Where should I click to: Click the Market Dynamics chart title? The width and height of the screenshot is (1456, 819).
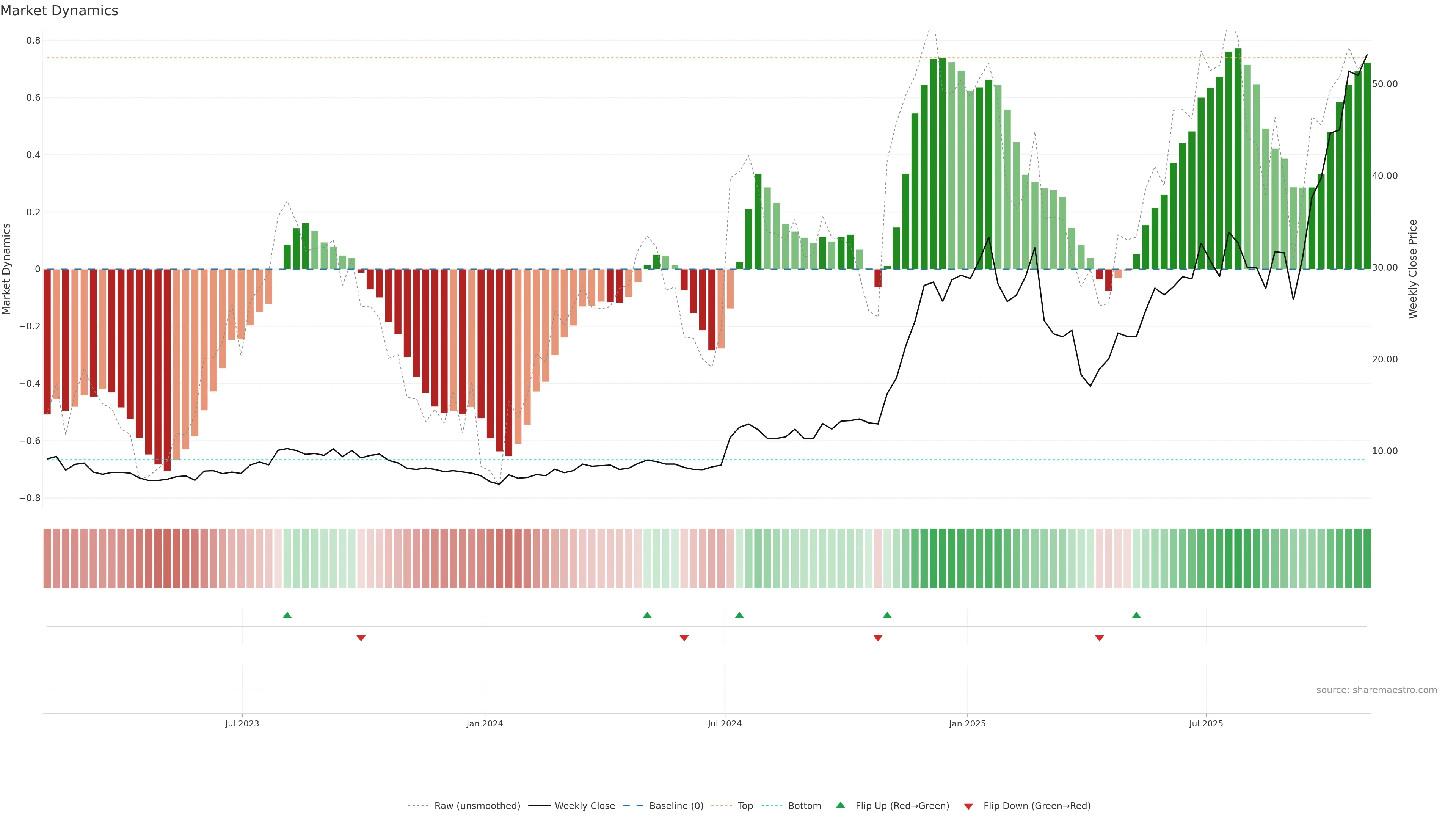tap(60, 11)
